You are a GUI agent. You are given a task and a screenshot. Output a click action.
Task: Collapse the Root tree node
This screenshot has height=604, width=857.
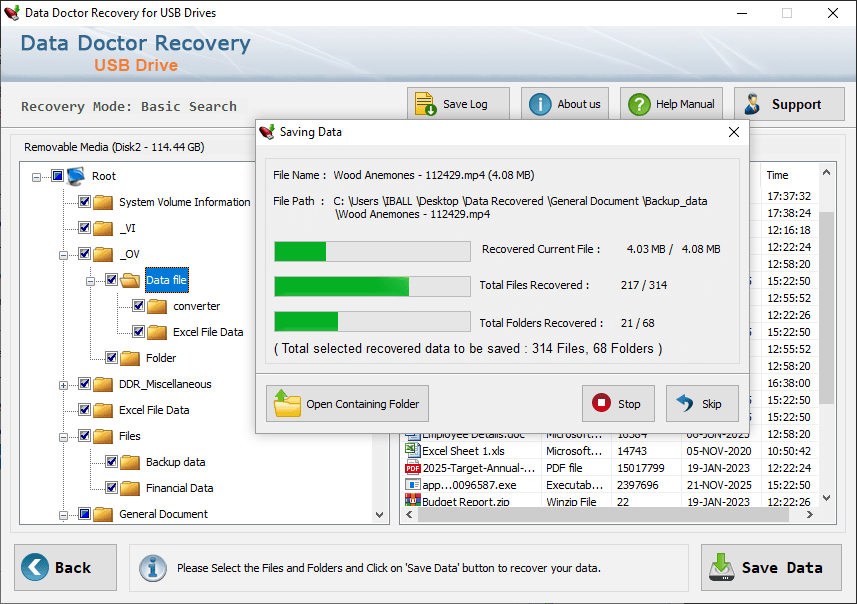36,177
